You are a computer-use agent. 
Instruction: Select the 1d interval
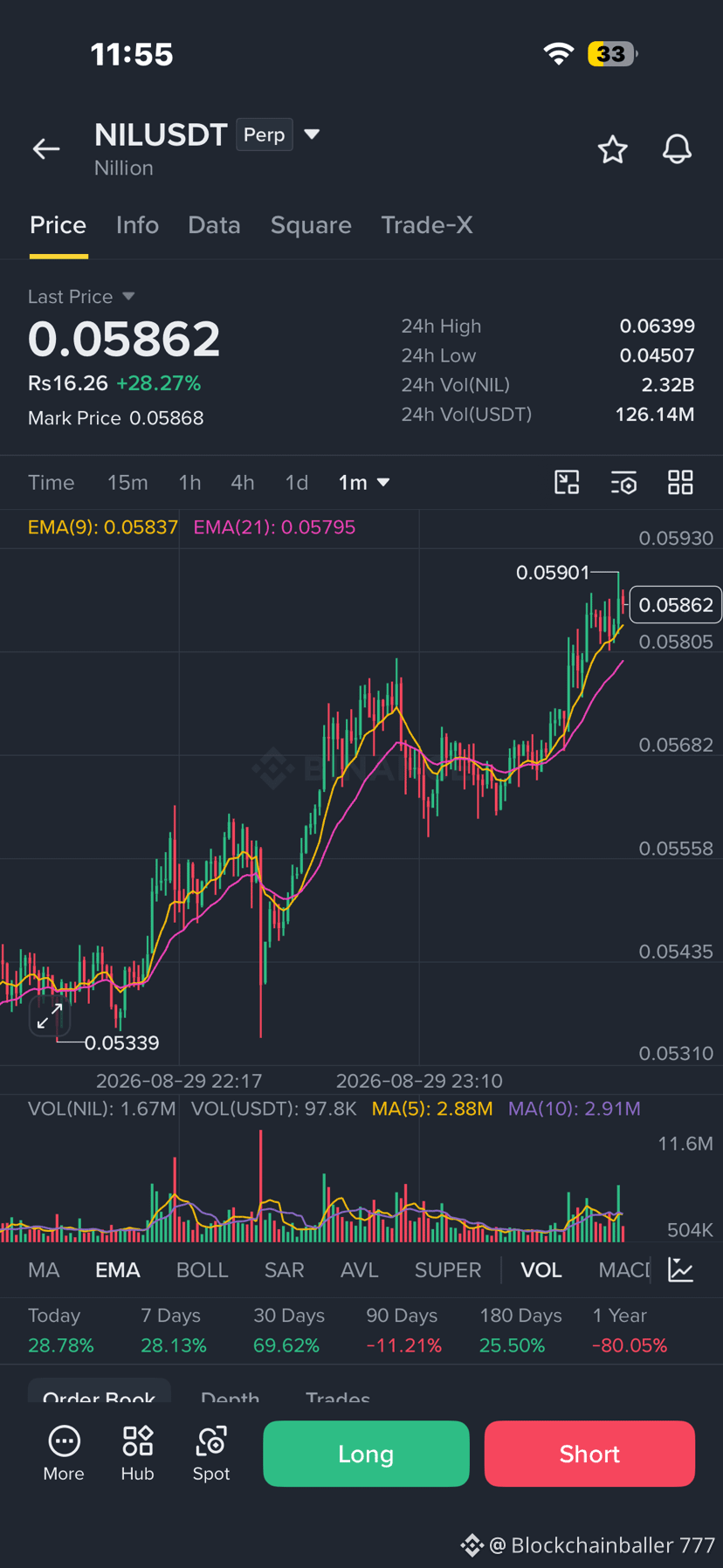[x=297, y=483]
